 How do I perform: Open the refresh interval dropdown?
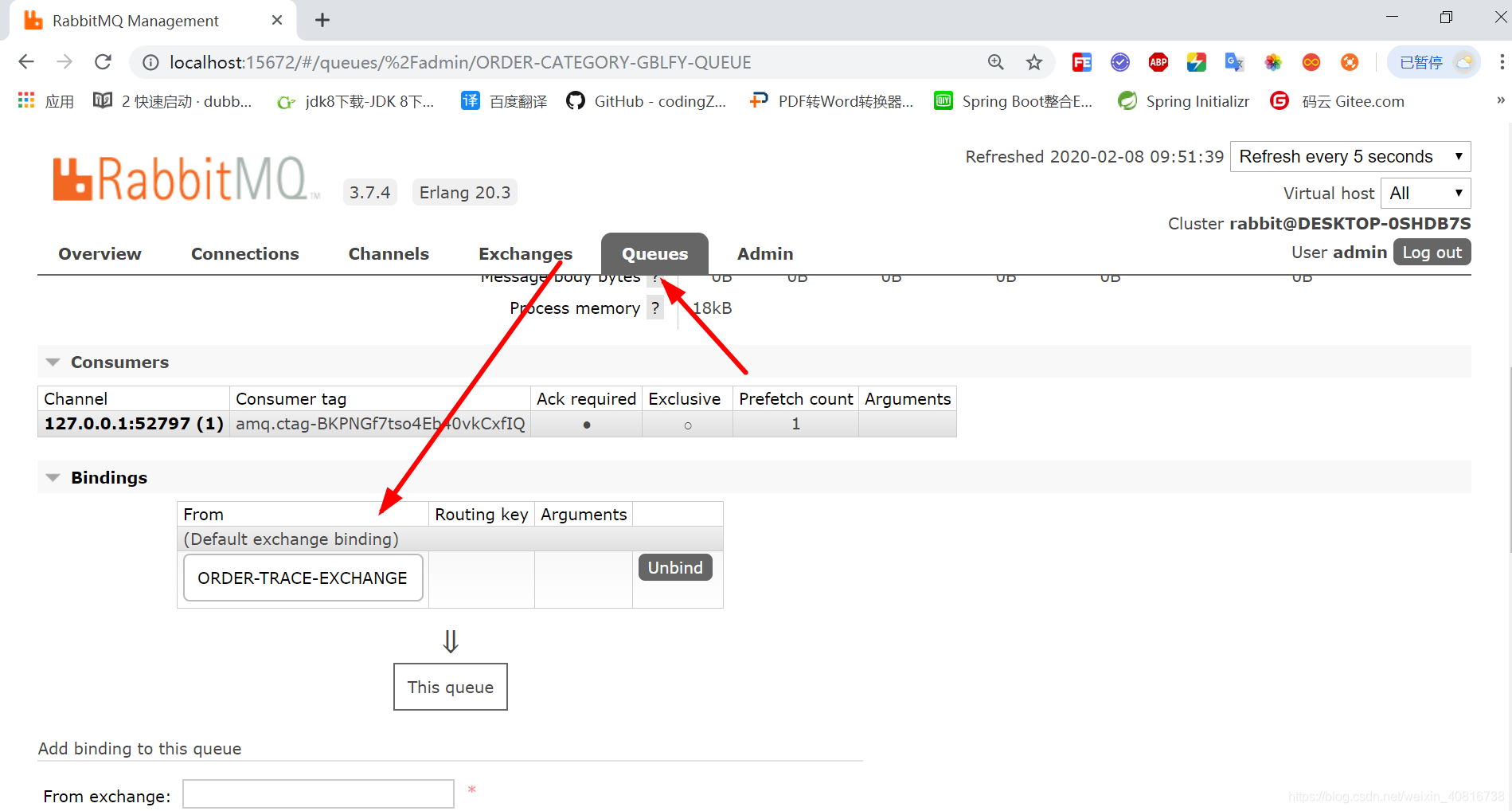click(1350, 156)
